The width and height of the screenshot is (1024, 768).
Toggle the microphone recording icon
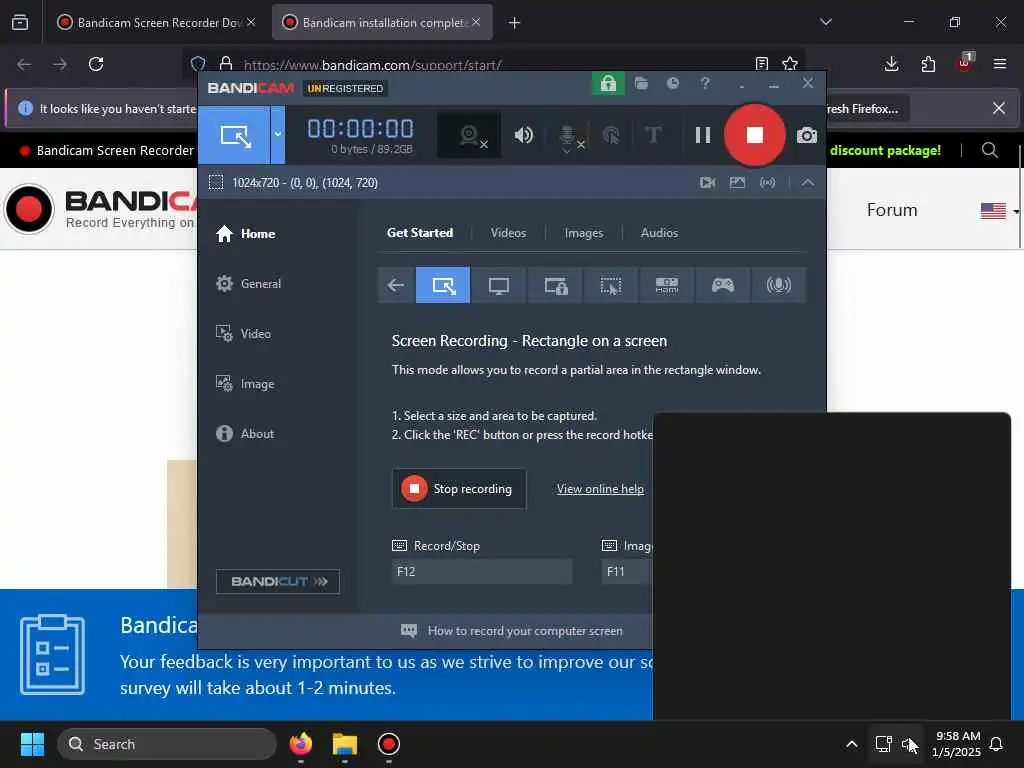pos(569,136)
